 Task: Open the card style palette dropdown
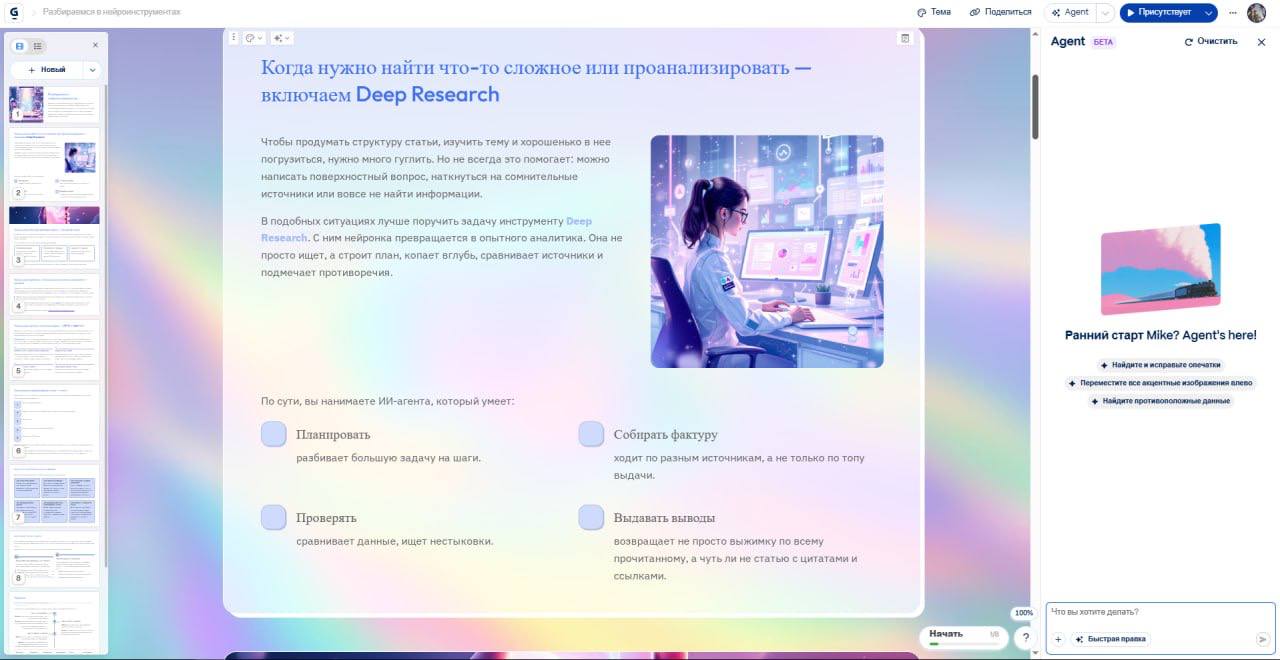tap(254, 38)
